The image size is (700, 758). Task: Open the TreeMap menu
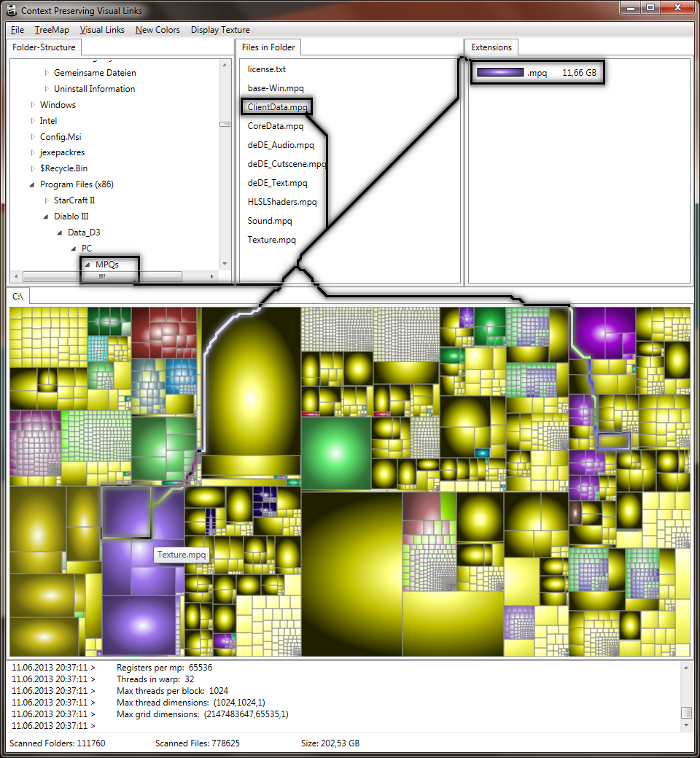(x=52, y=30)
